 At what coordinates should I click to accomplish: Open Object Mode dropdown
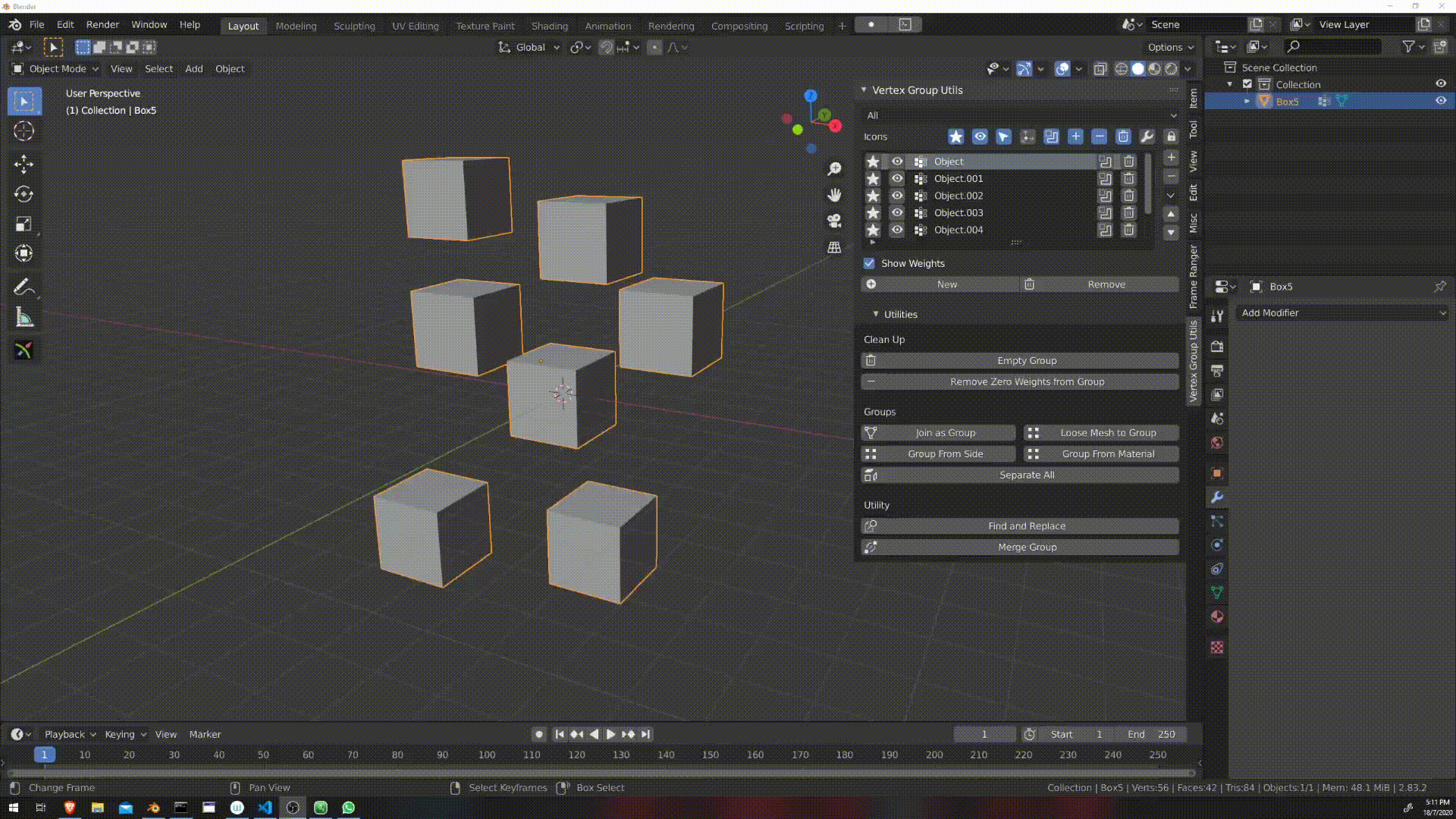tap(55, 69)
